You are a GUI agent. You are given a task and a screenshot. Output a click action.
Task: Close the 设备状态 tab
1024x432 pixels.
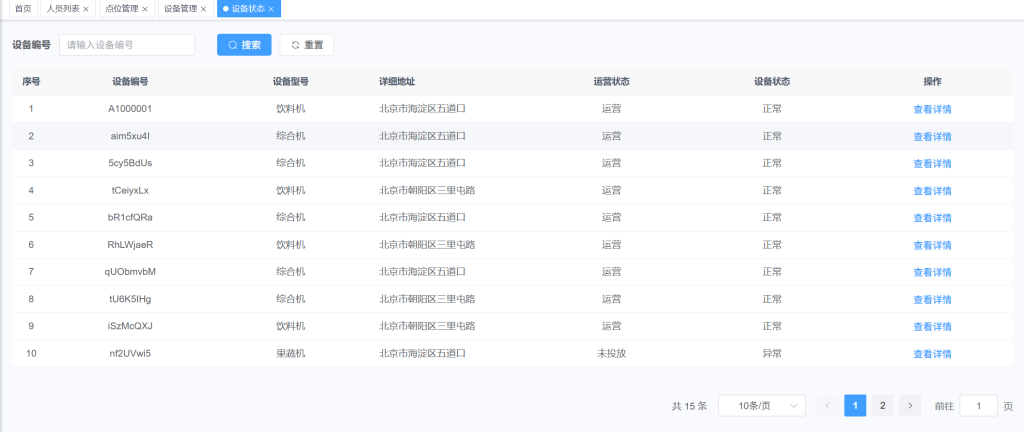tap(271, 9)
